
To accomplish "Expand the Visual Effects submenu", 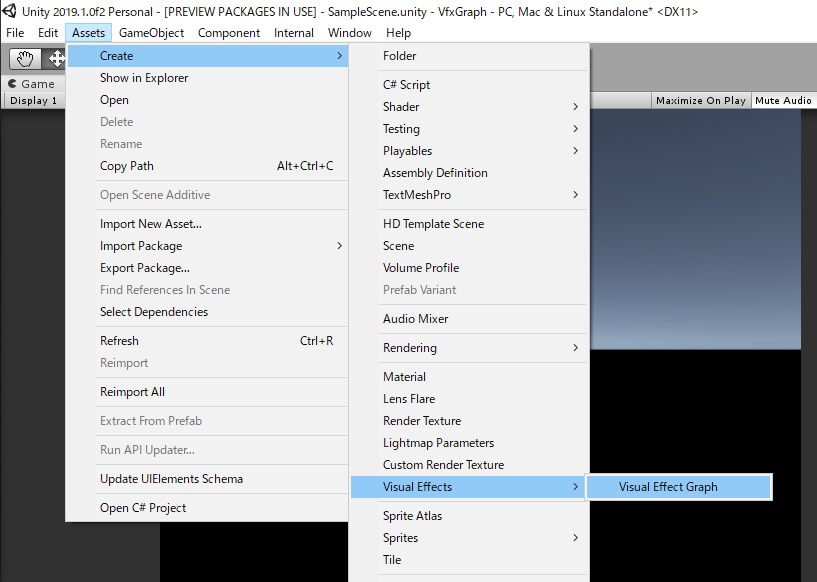I will pyautogui.click(x=470, y=487).
